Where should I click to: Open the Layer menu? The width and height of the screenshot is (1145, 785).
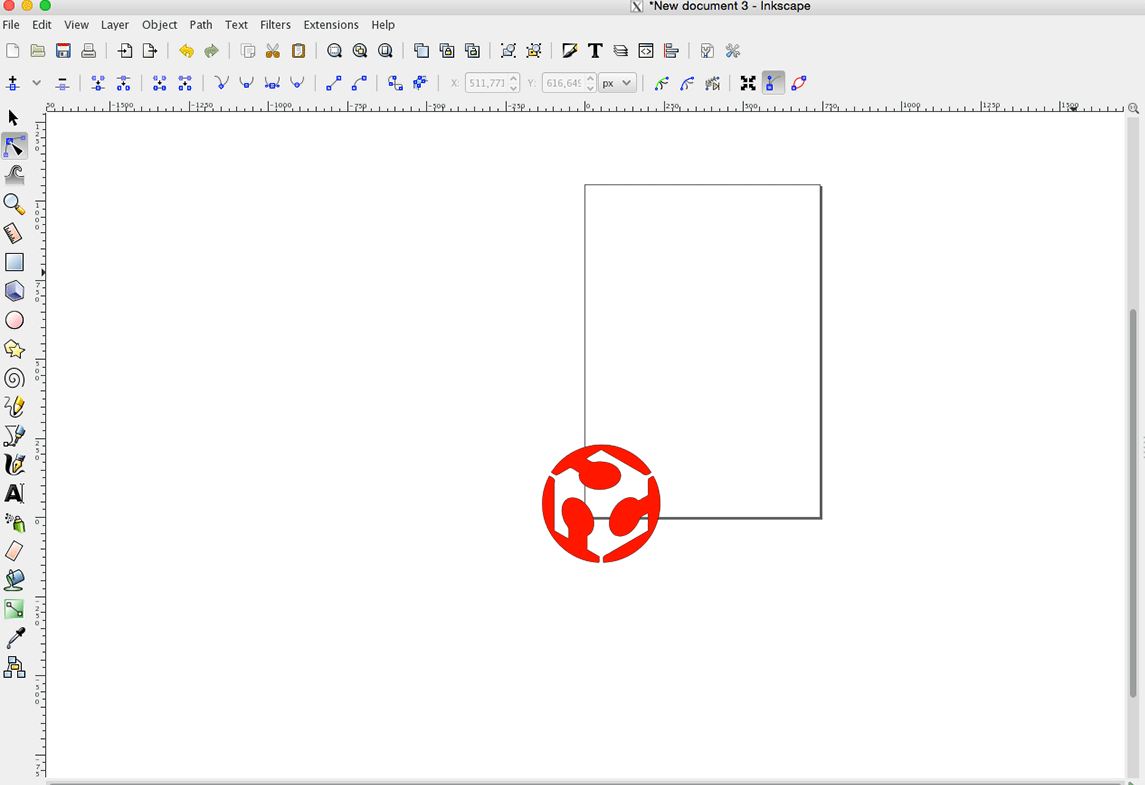pos(115,25)
